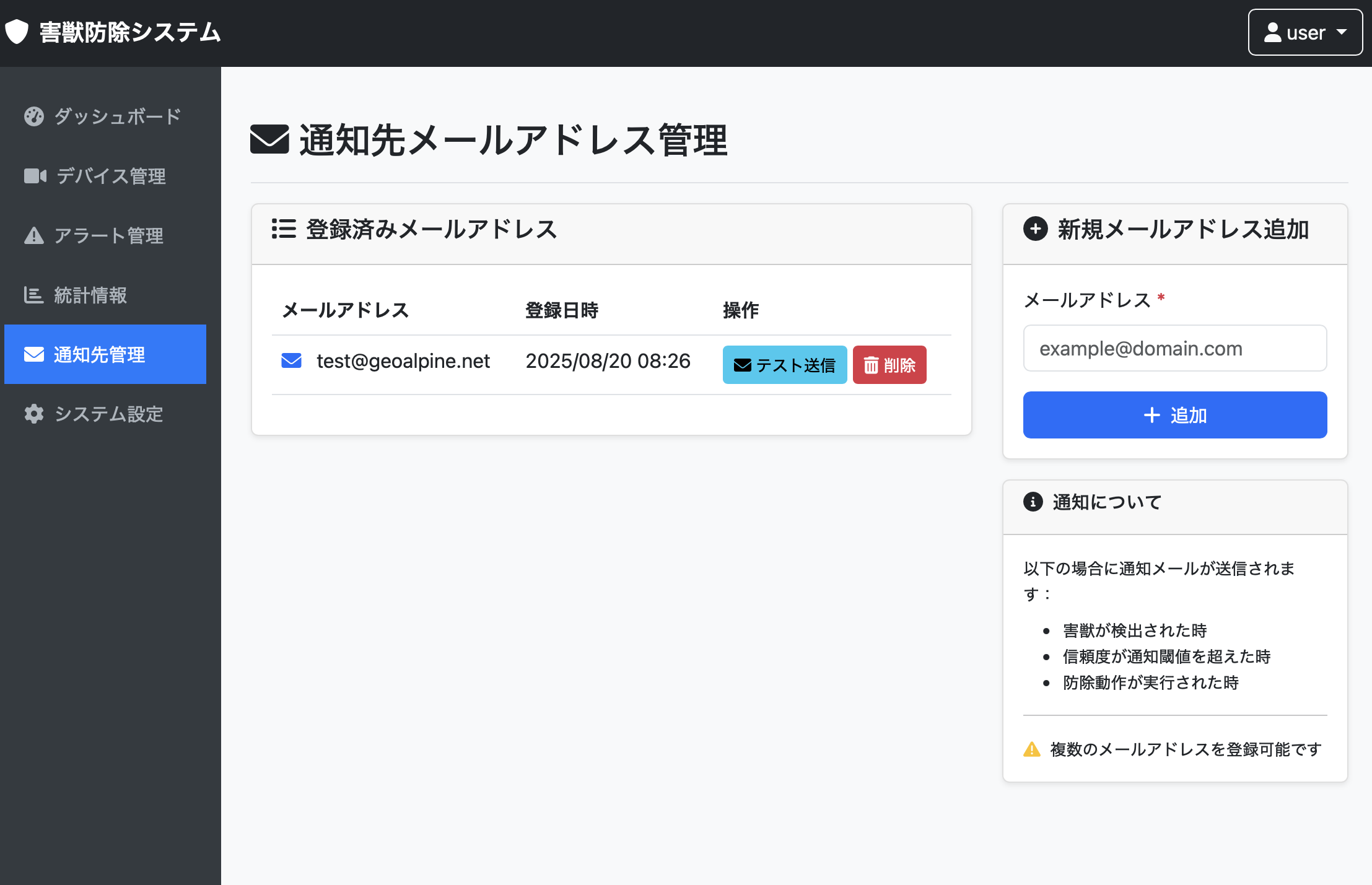Delete test@geoalpine.net with 削除 button
Viewport: 1372px width, 885px height.
[889, 365]
